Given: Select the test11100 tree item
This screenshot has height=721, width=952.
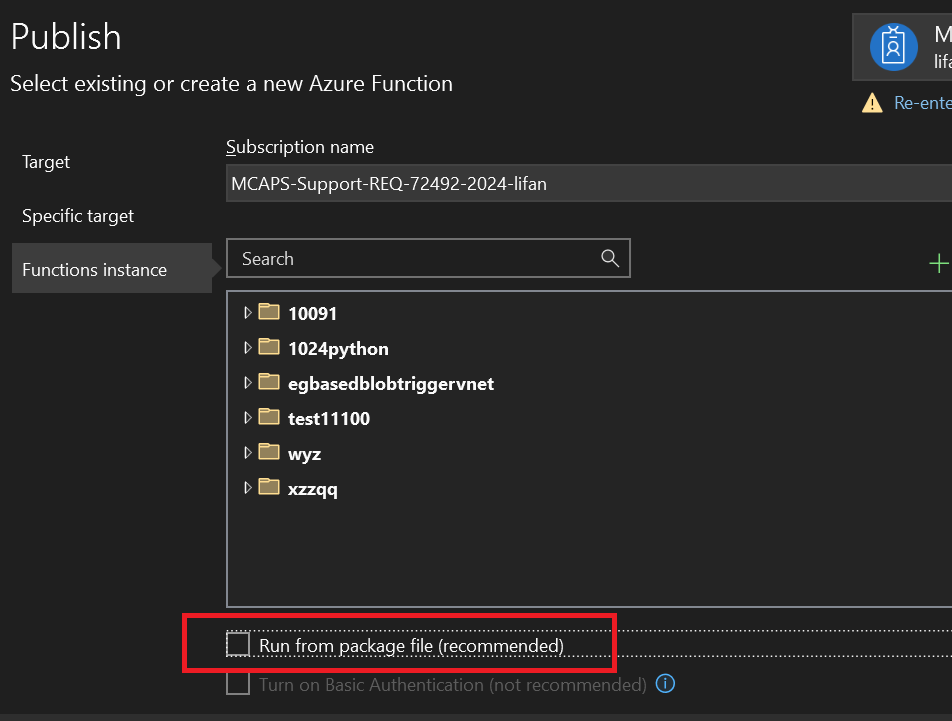Looking at the screenshot, I should coord(328,419).
